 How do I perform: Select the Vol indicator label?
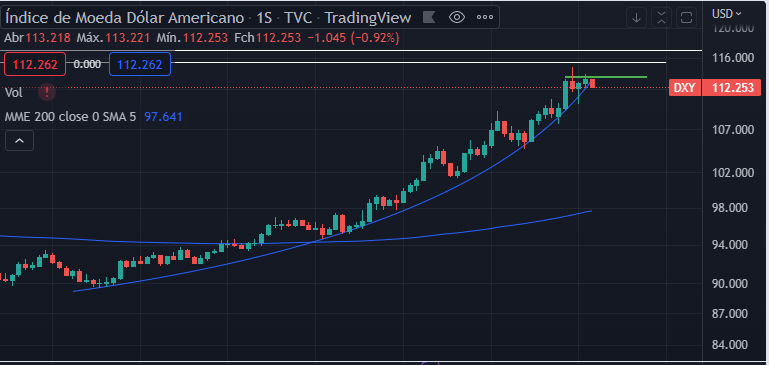tap(14, 92)
